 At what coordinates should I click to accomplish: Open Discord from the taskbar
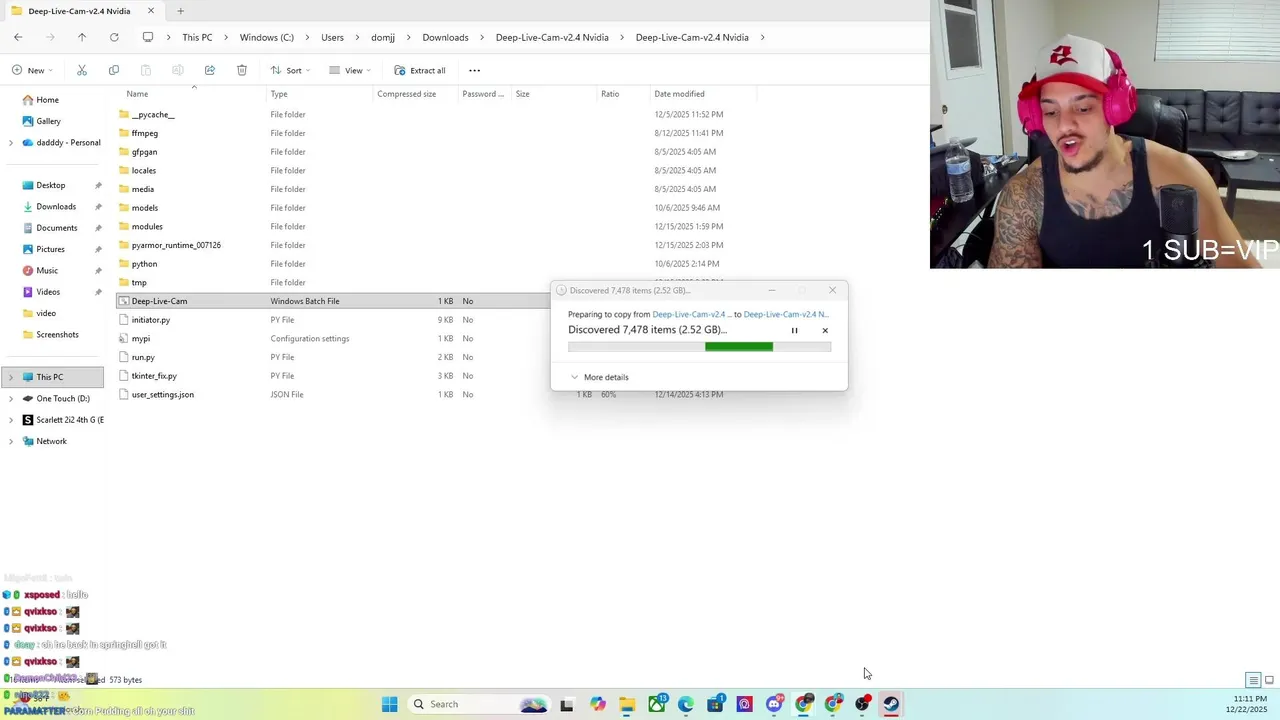774,704
